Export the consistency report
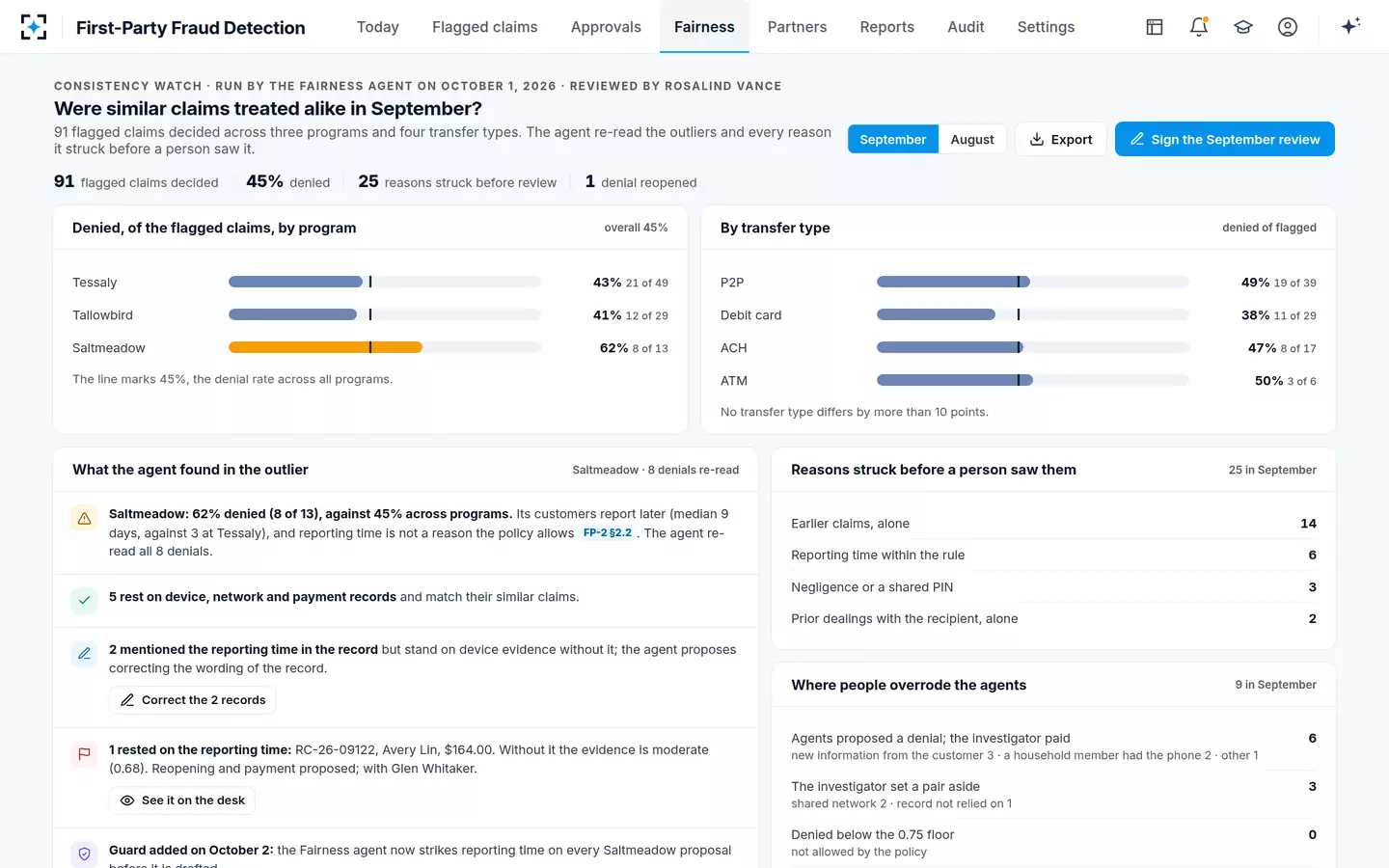The height and width of the screenshot is (868, 1389). pyautogui.click(x=1061, y=139)
